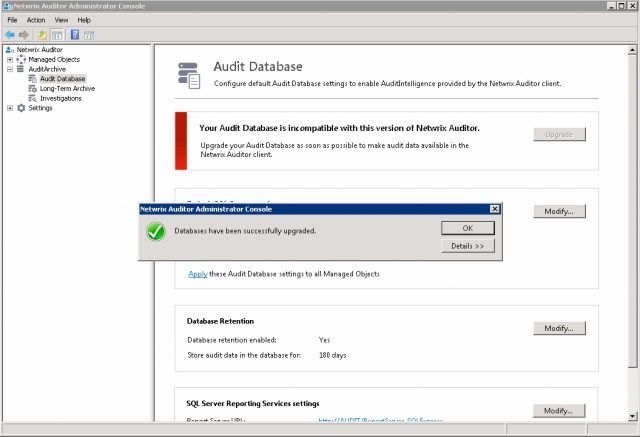Image resolution: width=640 pixels, height=437 pixels.
Task: Collapse the AuditArchive node
Action: (10, 69)
